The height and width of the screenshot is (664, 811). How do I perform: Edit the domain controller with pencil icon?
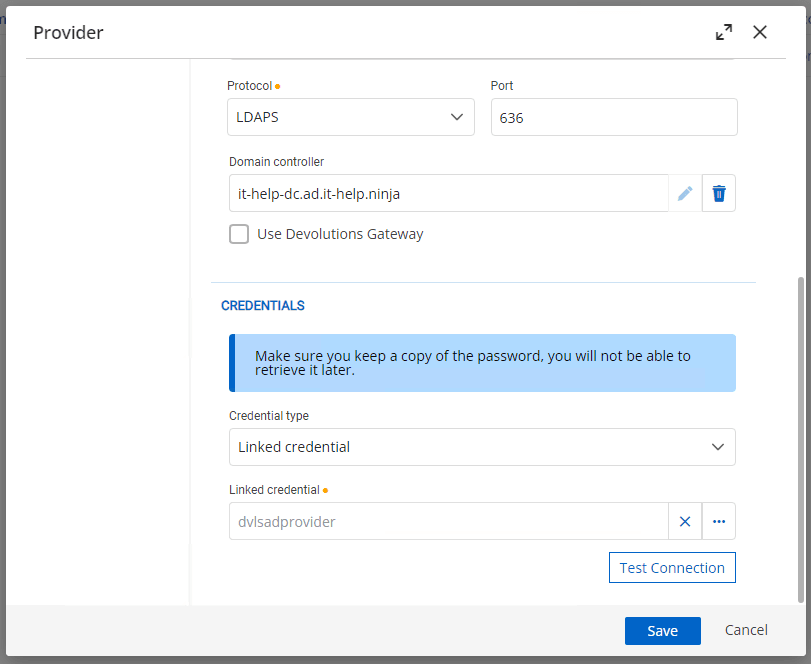click(685, 193)
